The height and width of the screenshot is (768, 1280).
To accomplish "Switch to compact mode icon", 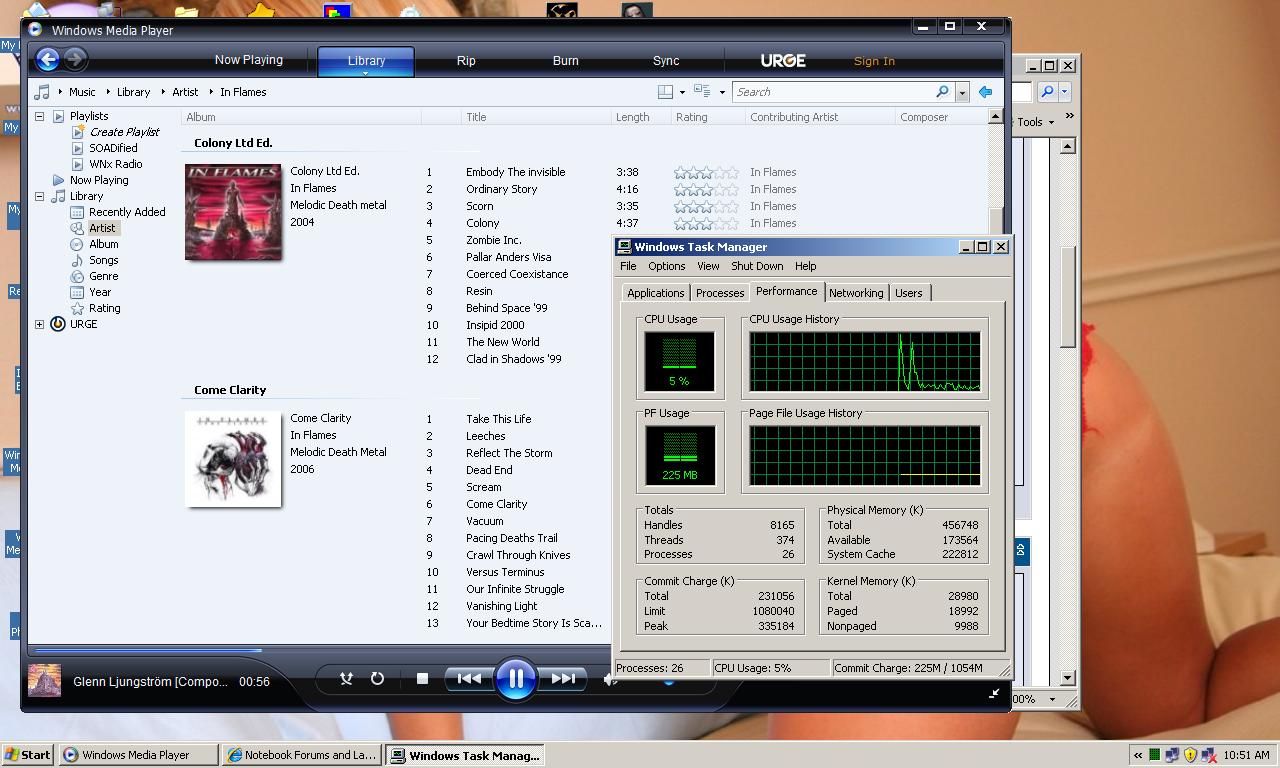I will [x=994, y=693].
